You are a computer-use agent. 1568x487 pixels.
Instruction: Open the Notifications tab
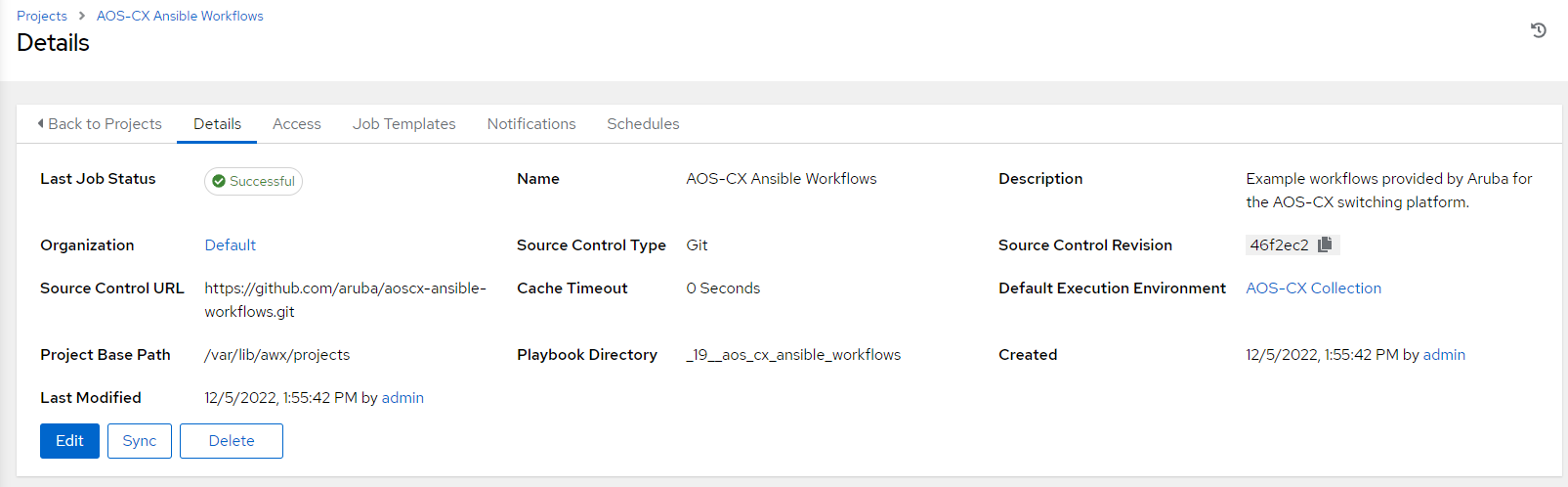(531, 124)
